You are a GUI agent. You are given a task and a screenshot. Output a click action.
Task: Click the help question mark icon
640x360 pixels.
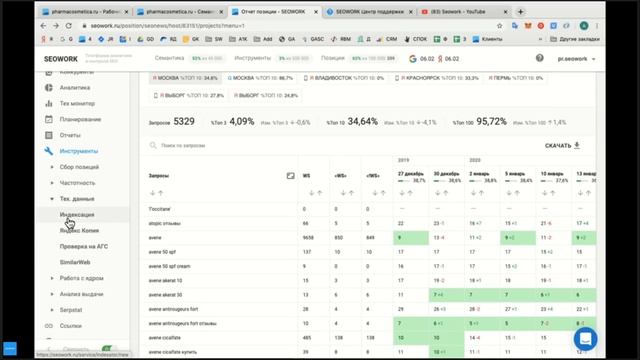(x=540, y=58)
